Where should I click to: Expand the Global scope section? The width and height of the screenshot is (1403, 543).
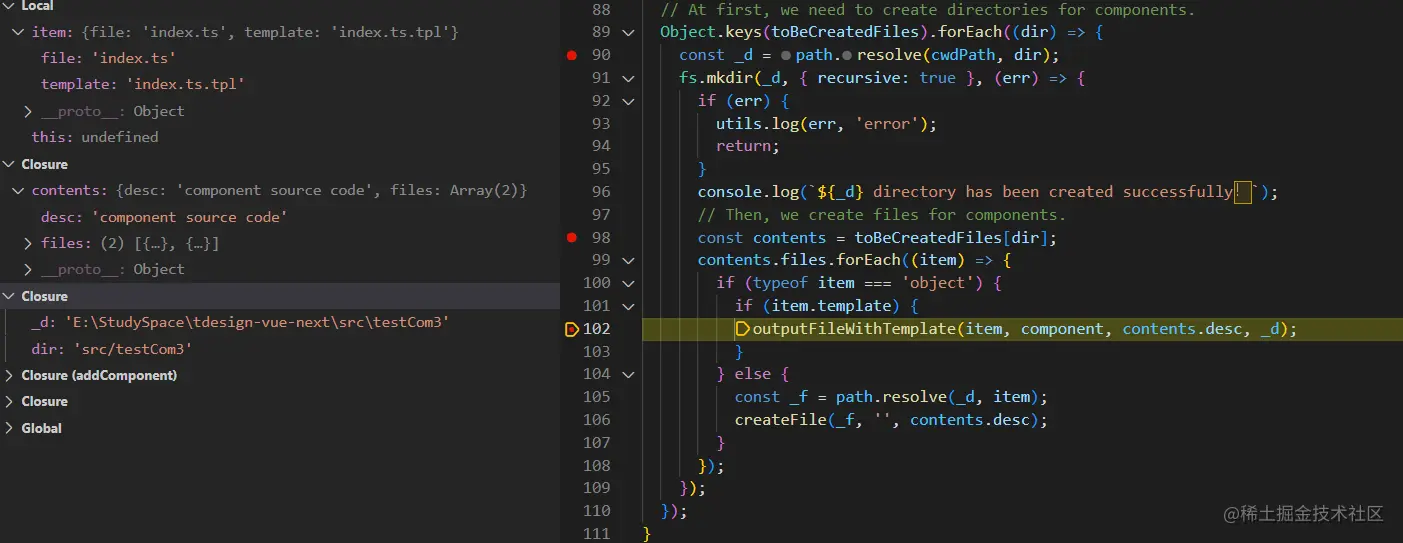point(10,428)
